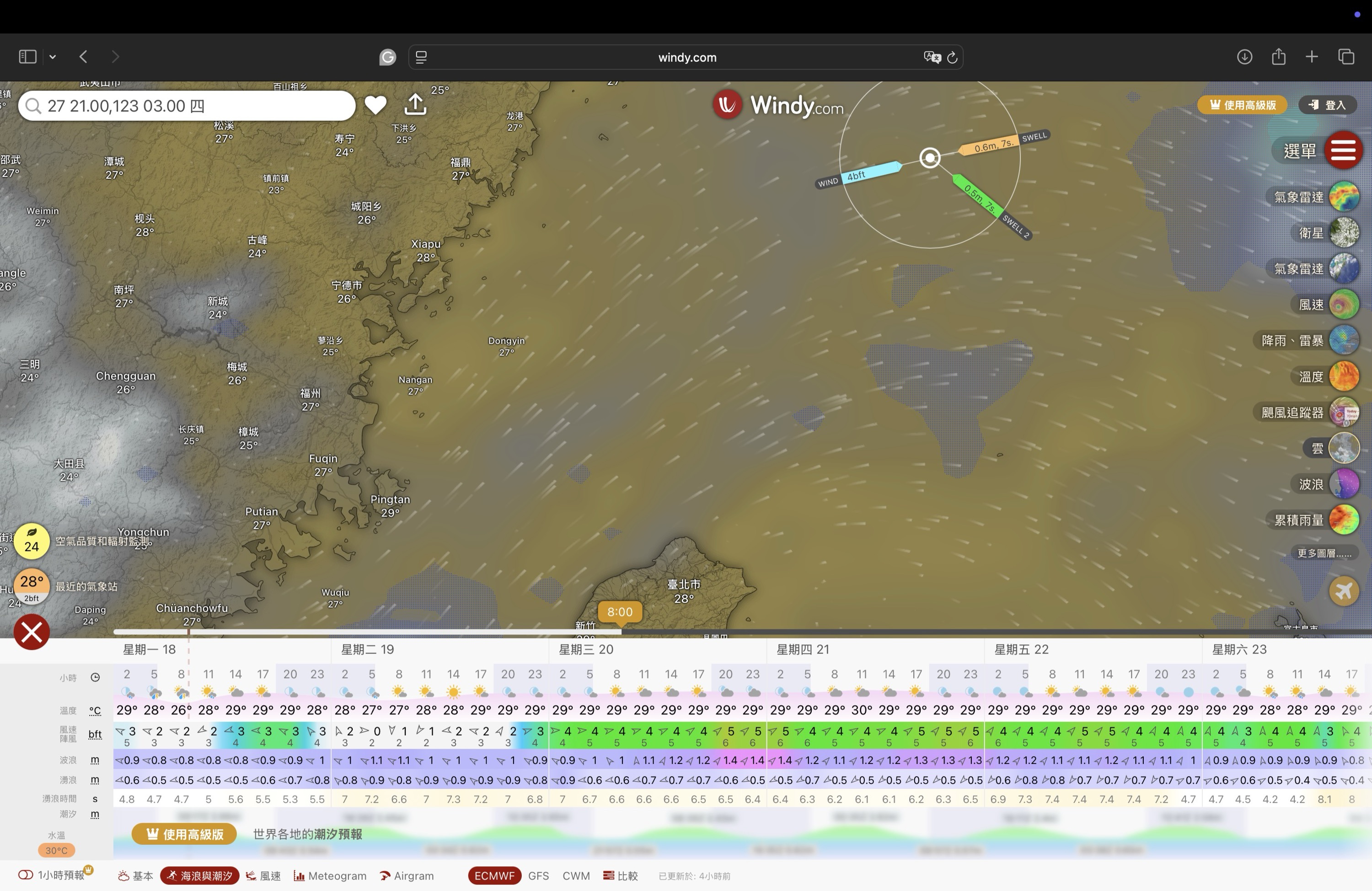The width and height of the screenshot is (1372, 891).
Task: Click the translate page icon in address bar
Action: (932, 57)
